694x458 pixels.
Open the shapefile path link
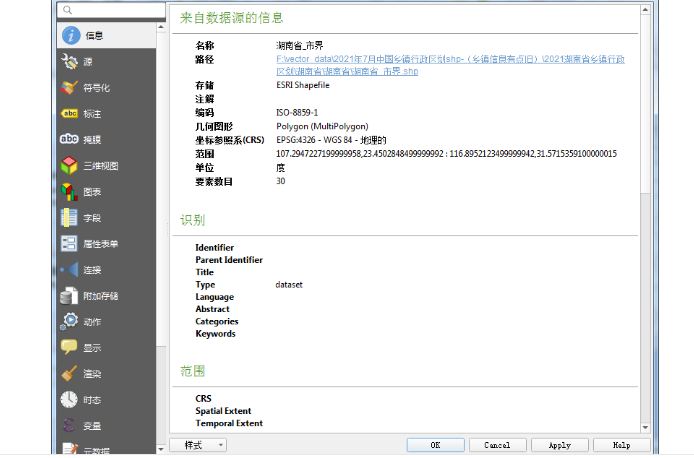tap(450, 65)
